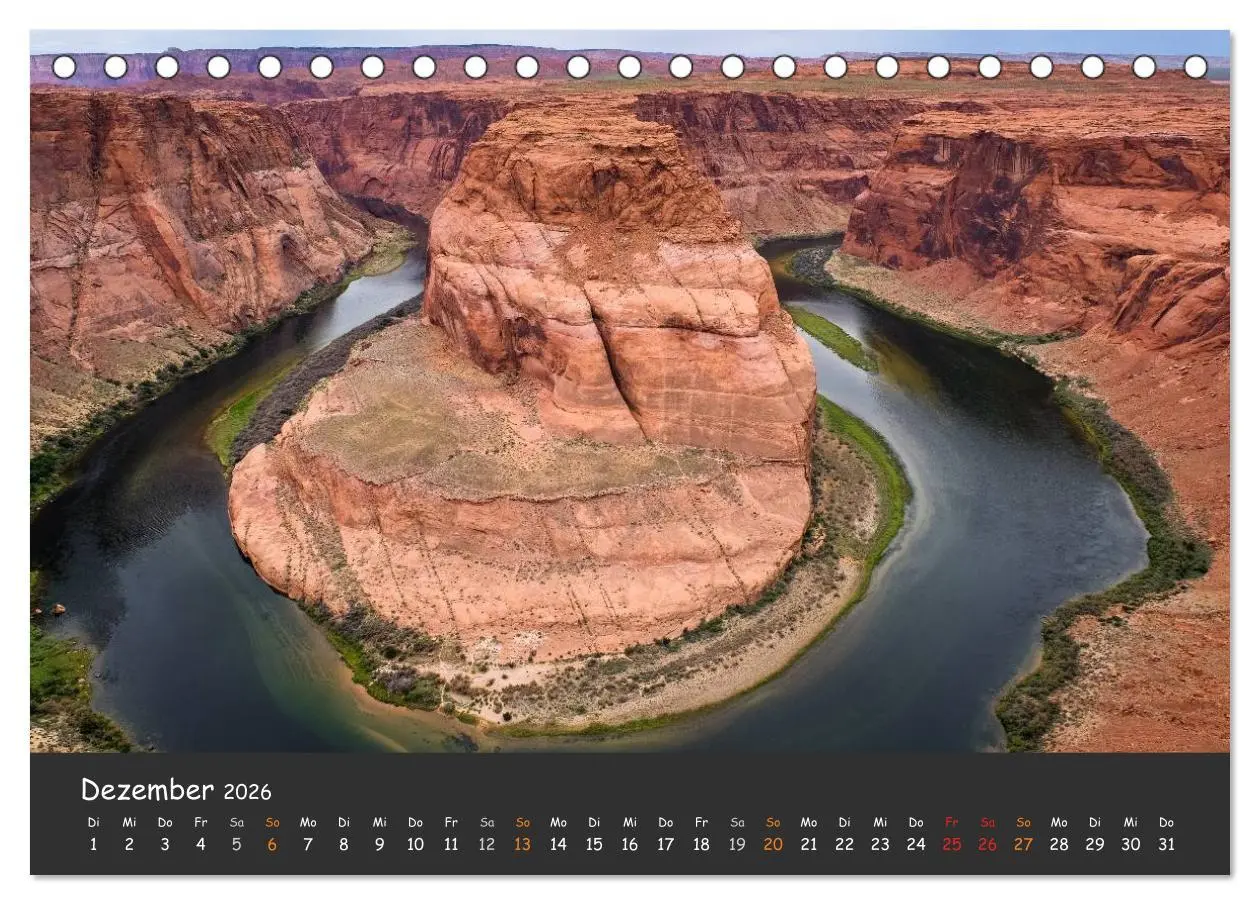Select date 2 in the calendar row
Viewport: 1260px width, 905px height.
(129, 844)
